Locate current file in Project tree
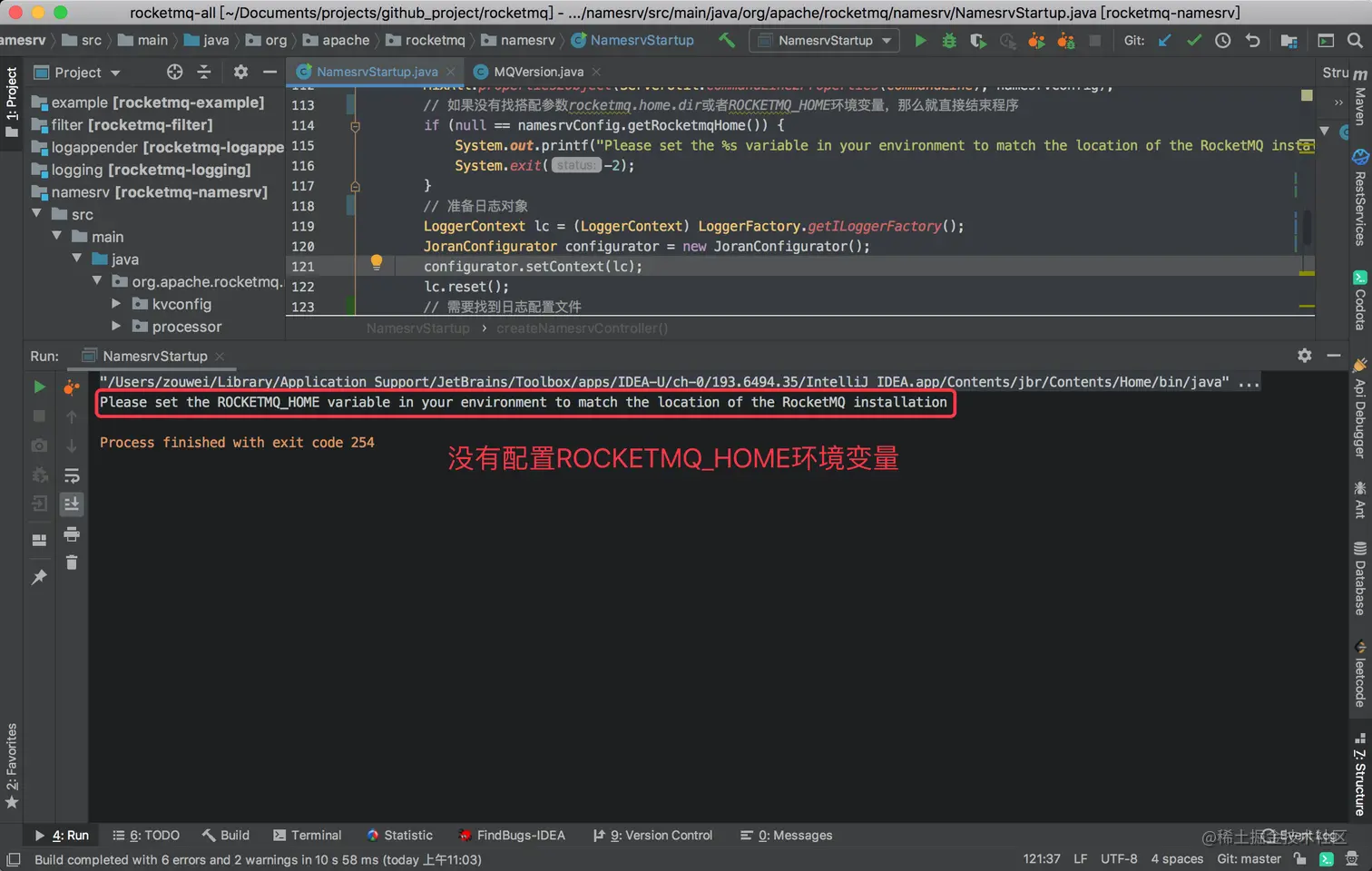1372x871 pixels. 175,72
